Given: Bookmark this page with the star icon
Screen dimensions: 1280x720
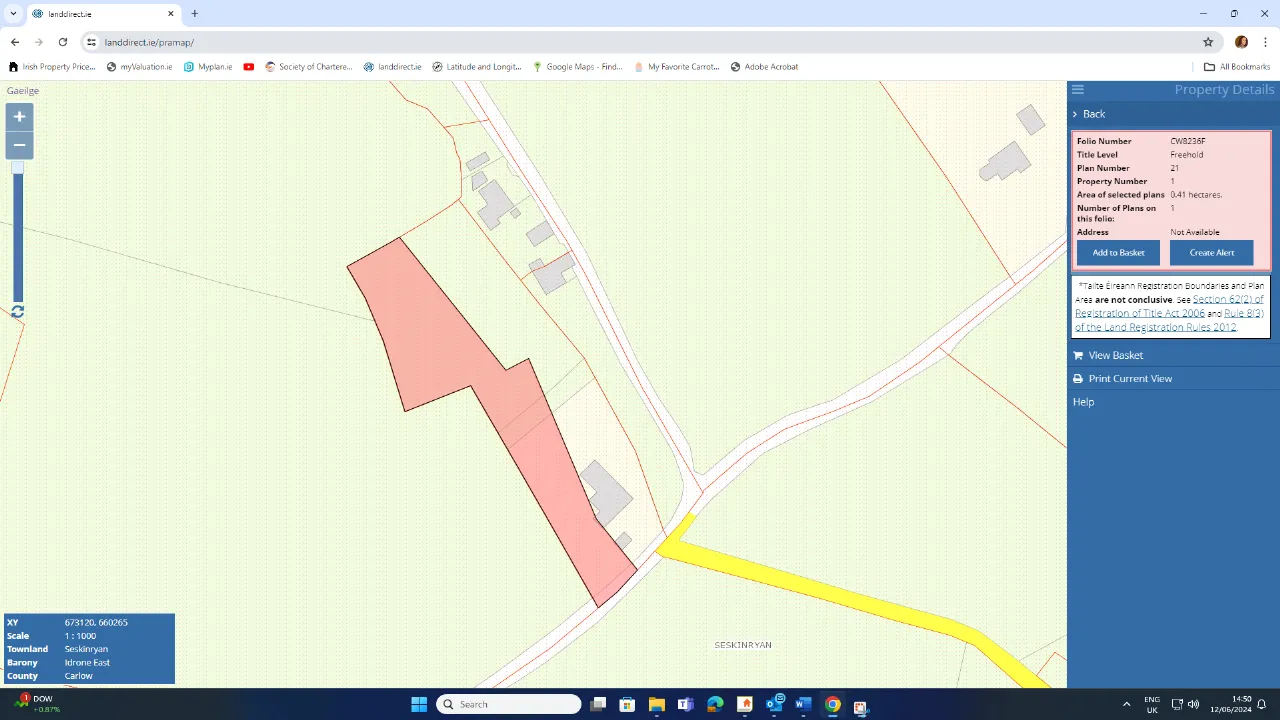Looking at the screenshot, I should [x=1208, y=42].
